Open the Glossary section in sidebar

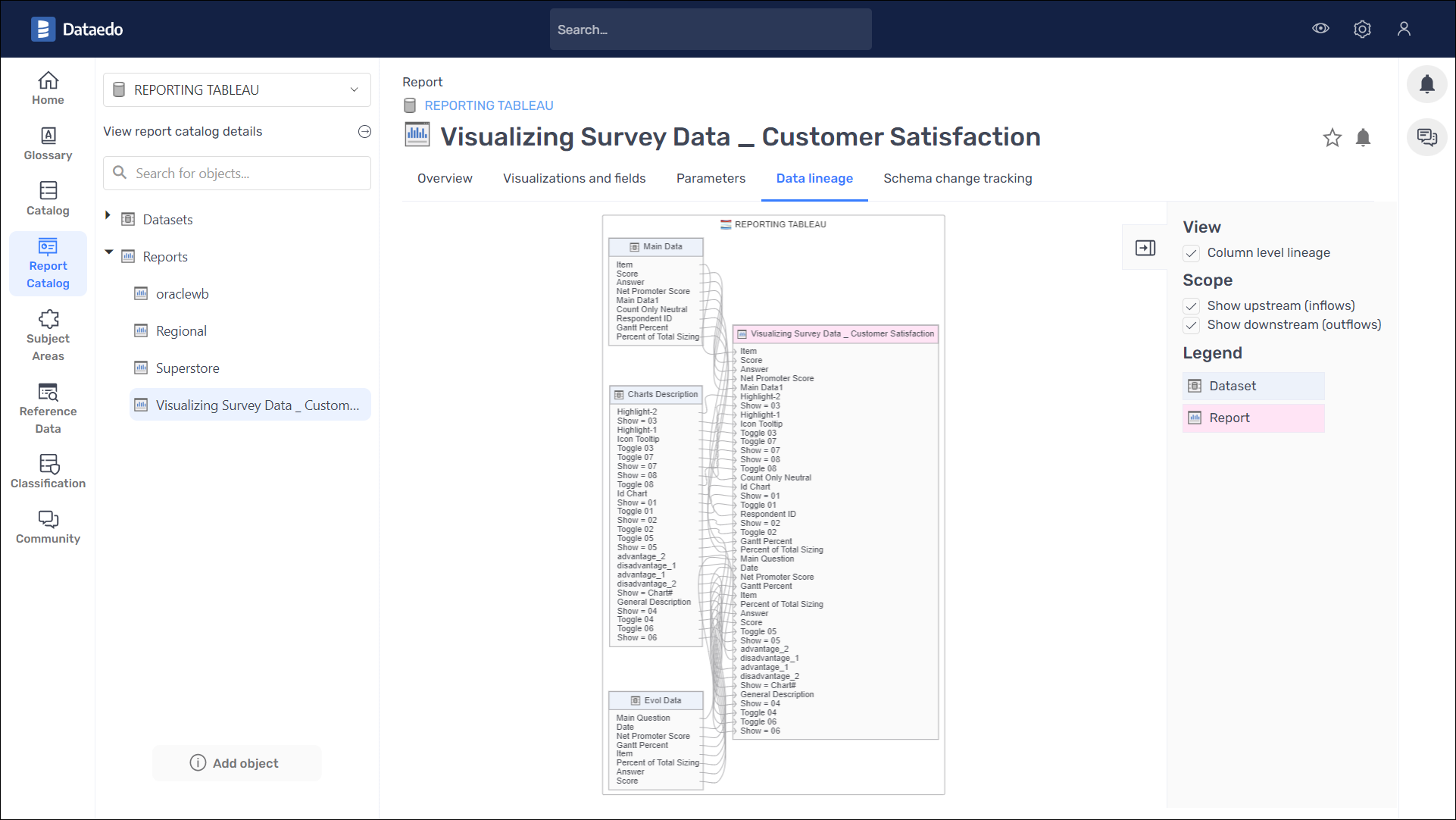pos(48,143)
